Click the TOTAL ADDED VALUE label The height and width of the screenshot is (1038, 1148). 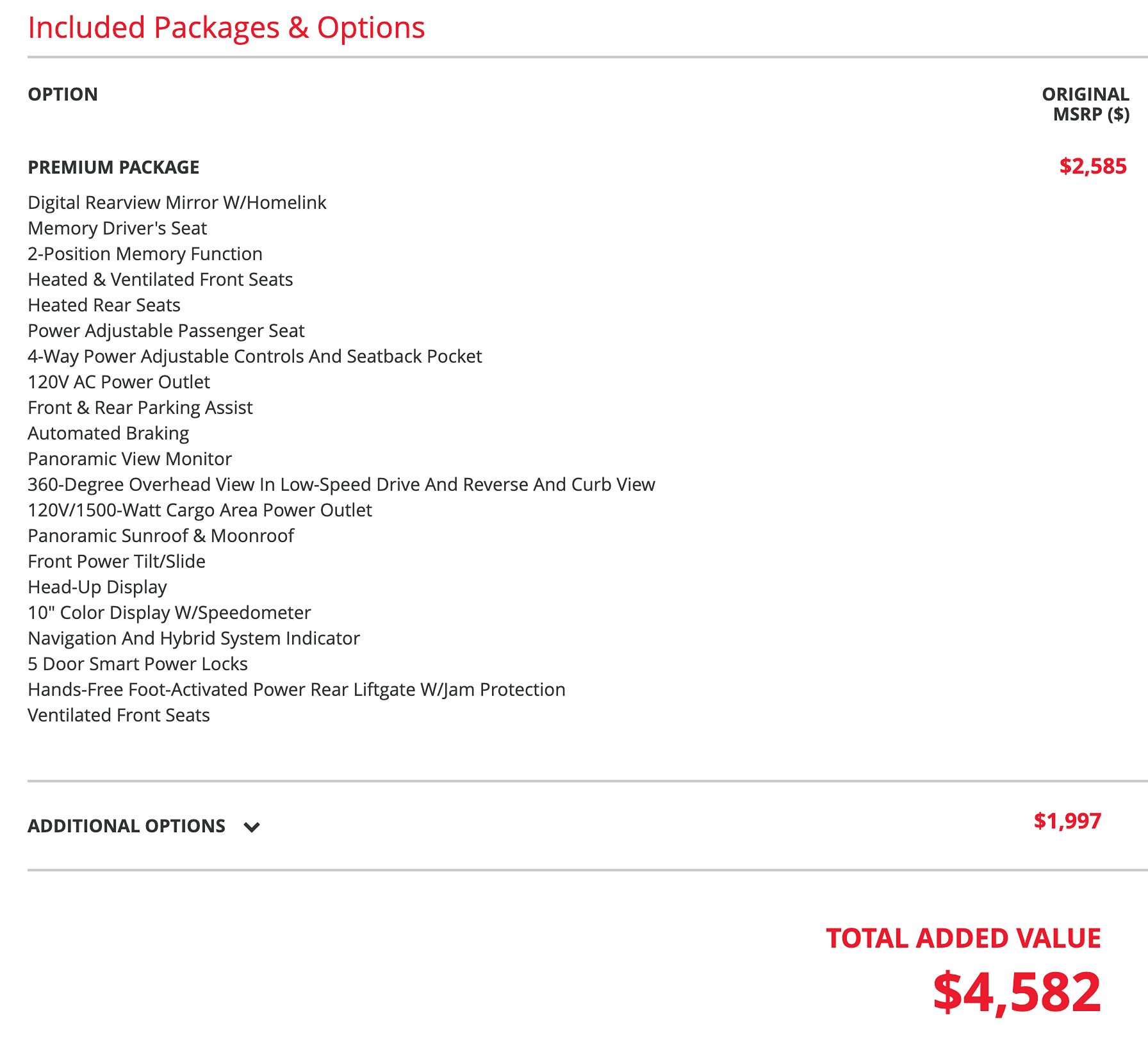[963, 939]
